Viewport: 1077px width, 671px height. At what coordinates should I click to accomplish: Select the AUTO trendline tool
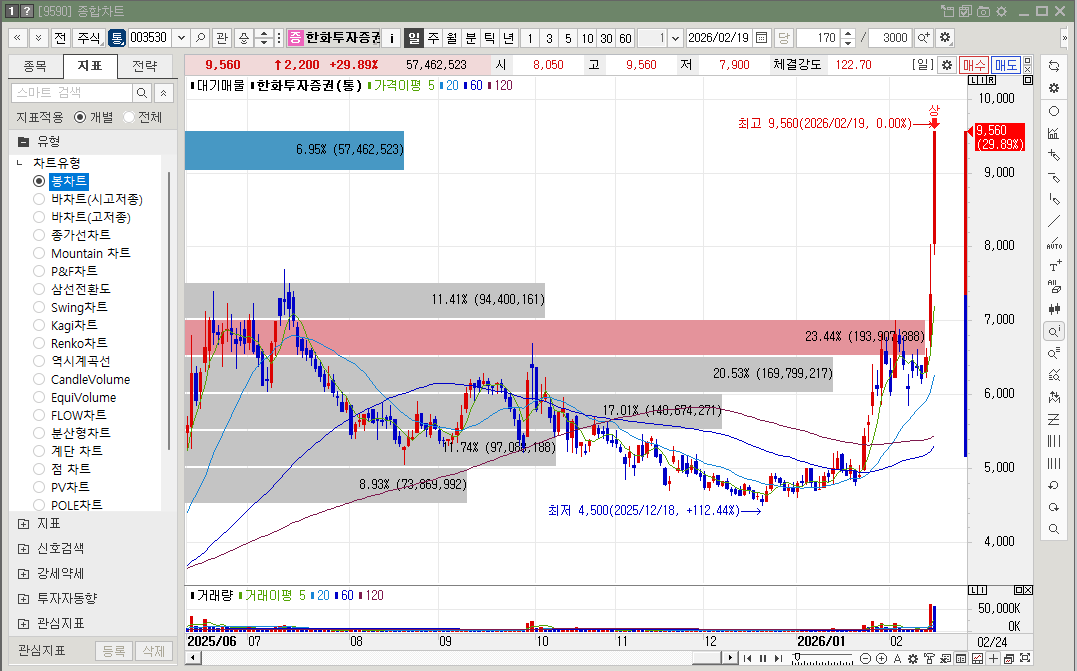[x=1054, y=243]
